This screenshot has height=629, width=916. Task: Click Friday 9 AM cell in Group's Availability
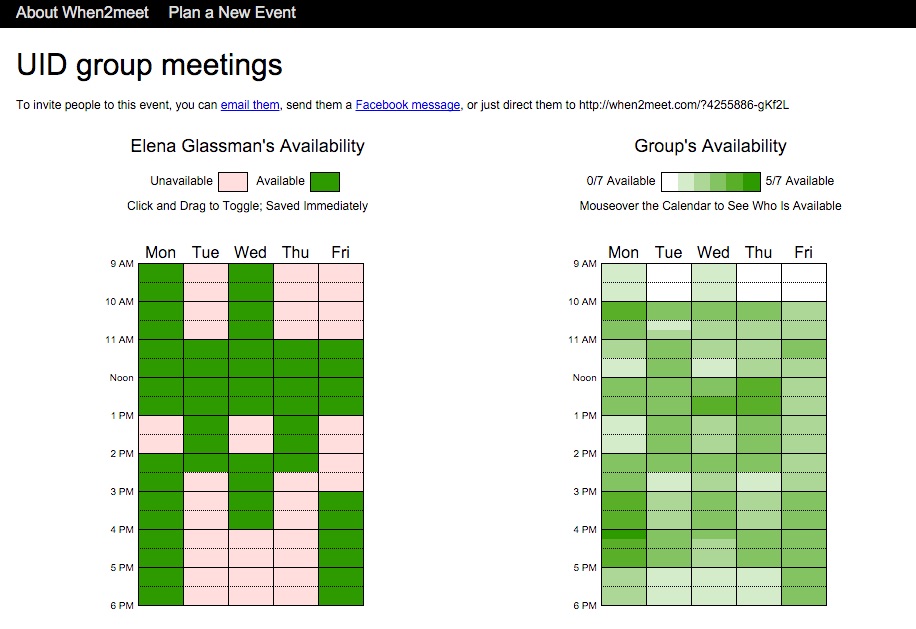[x=804, y=273]
